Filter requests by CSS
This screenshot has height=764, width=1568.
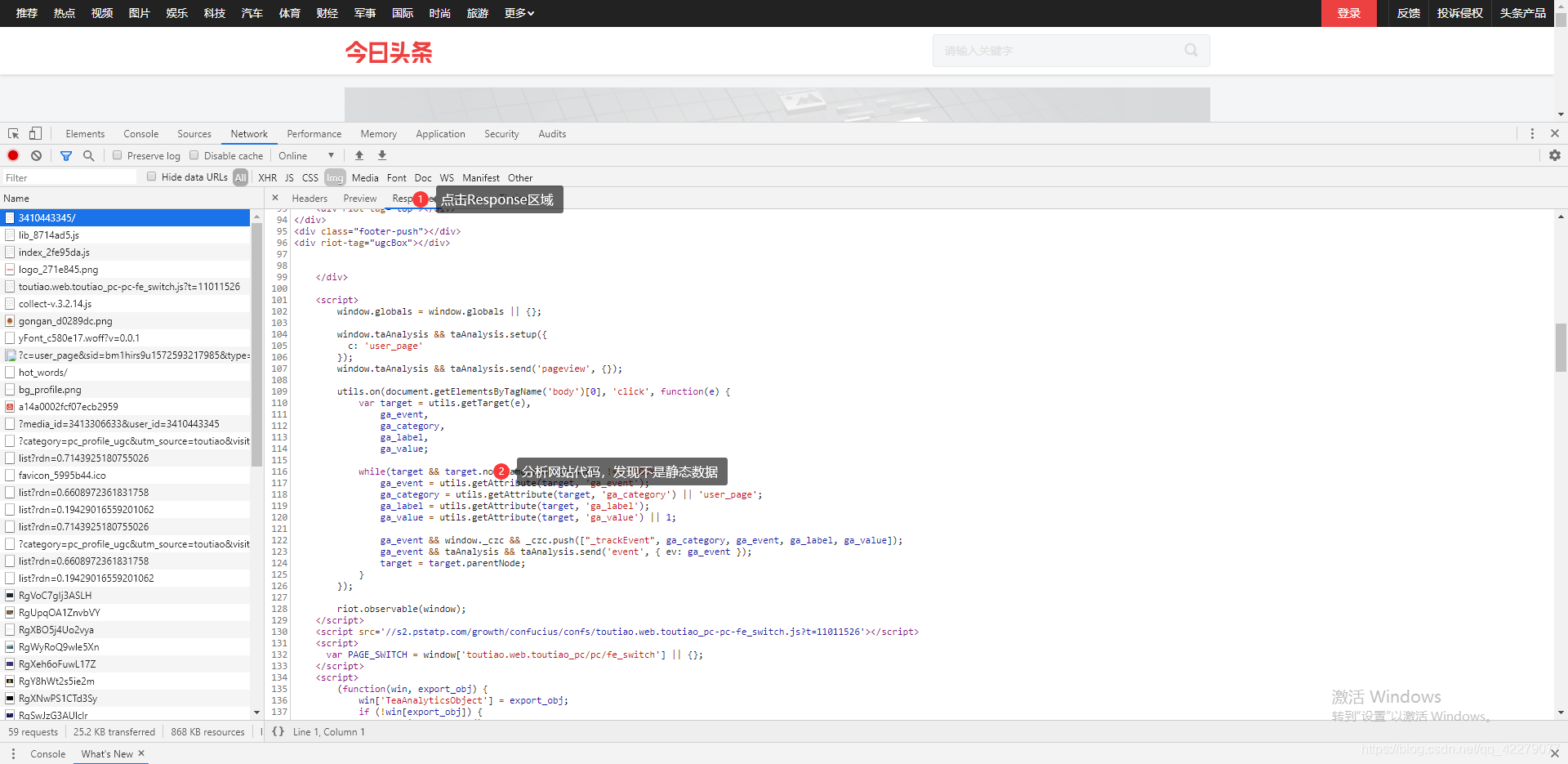coord(310,177)
